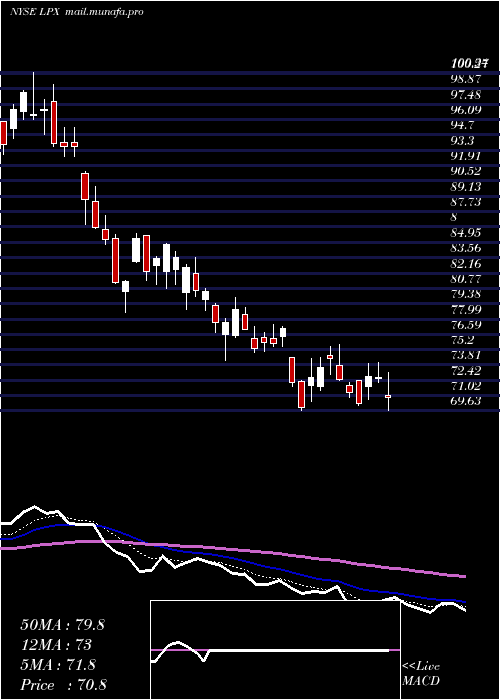This screenshot has height=700, width=500.
Task: Click the 80.77 price axis label
Action: click(x=466, y=279)
